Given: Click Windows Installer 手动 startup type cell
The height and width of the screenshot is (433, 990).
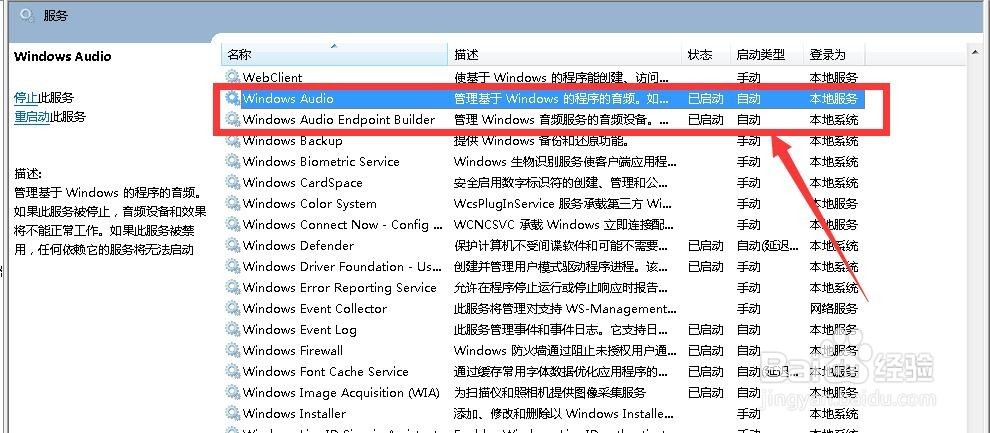Looking at the screenshot, I should point(748,413).
